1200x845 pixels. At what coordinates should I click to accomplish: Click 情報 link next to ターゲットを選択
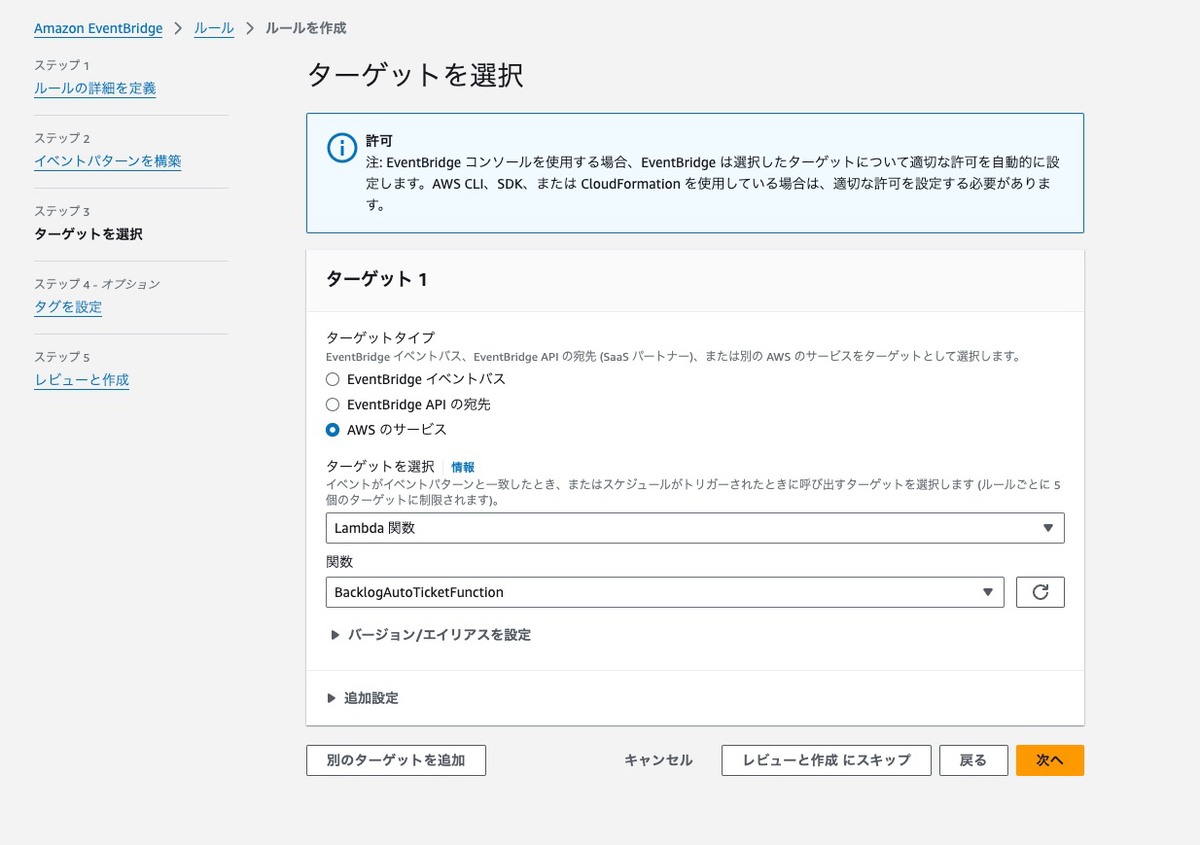point(463,467)
